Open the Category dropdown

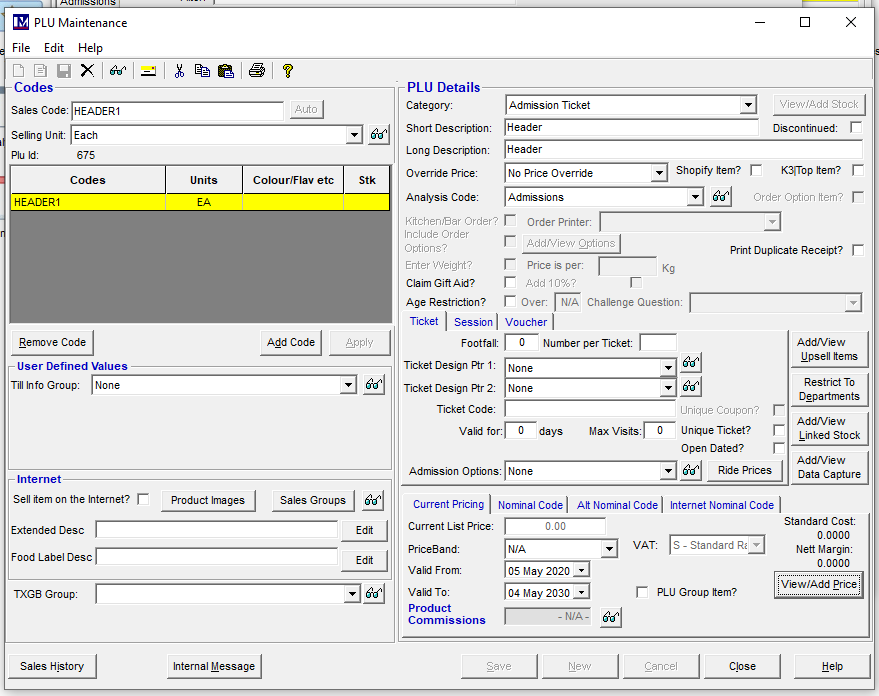click(x=748, y=105)
